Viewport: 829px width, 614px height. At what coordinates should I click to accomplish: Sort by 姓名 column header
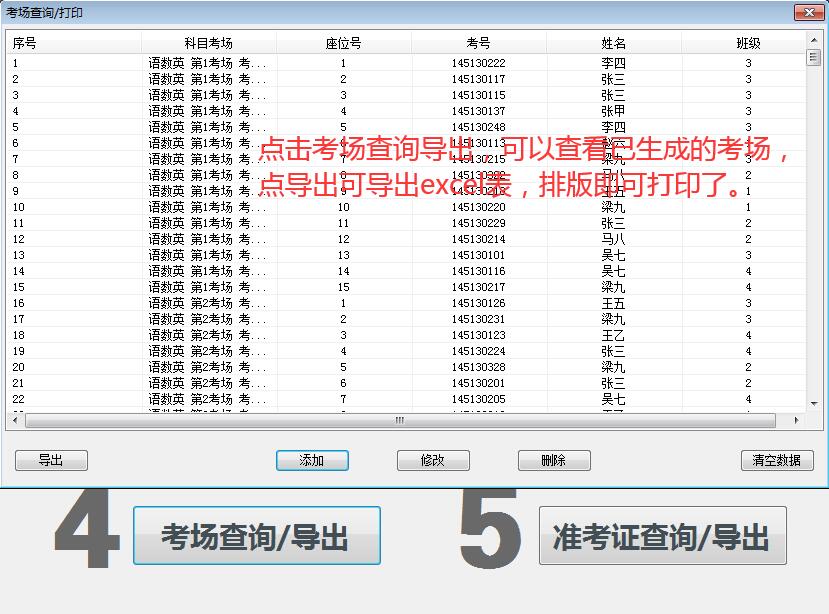[613, 43]
